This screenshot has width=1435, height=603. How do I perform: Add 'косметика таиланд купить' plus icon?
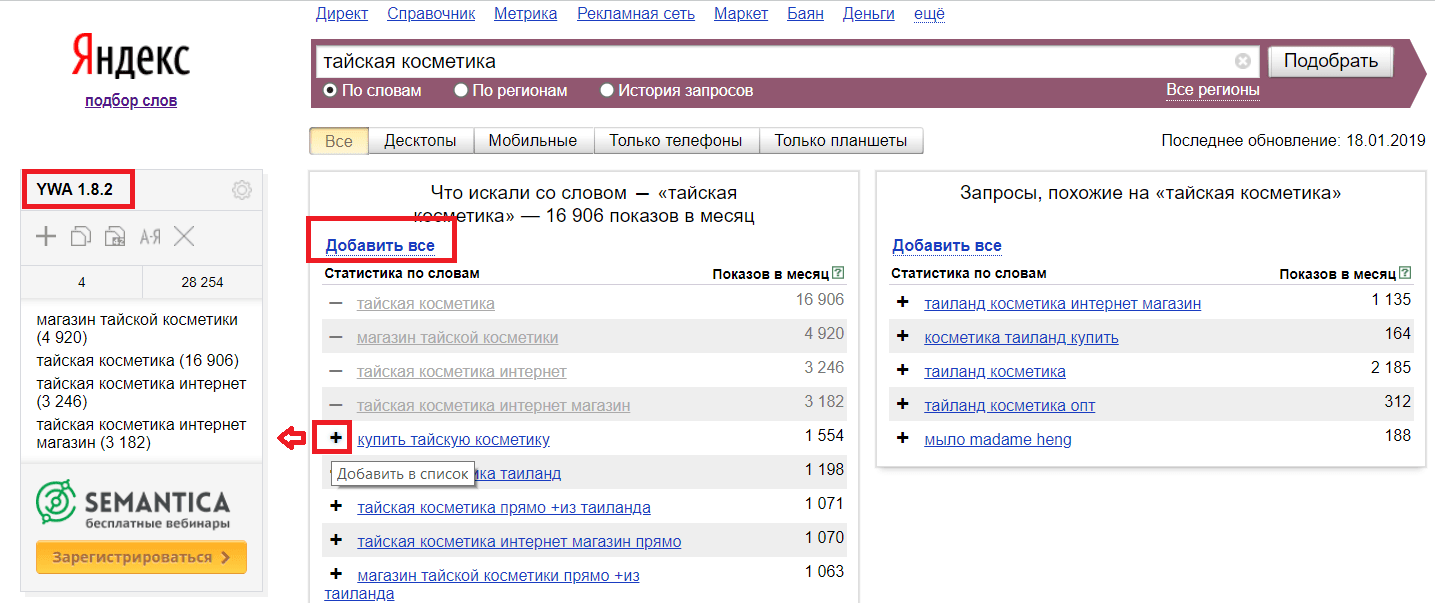click(x=903, y=336)
